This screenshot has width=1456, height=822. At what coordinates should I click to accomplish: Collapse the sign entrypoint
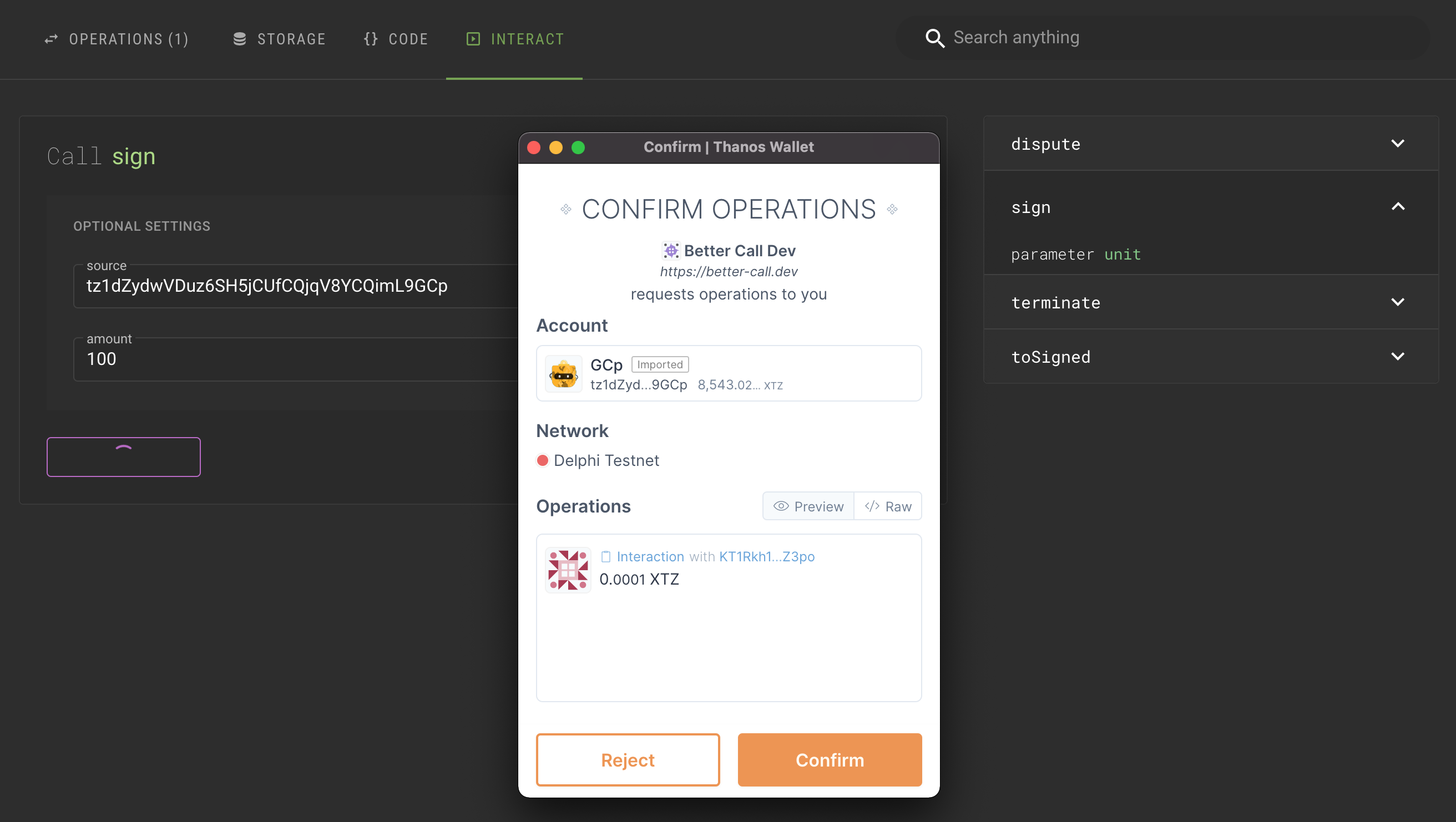[x=1211, y=207]
